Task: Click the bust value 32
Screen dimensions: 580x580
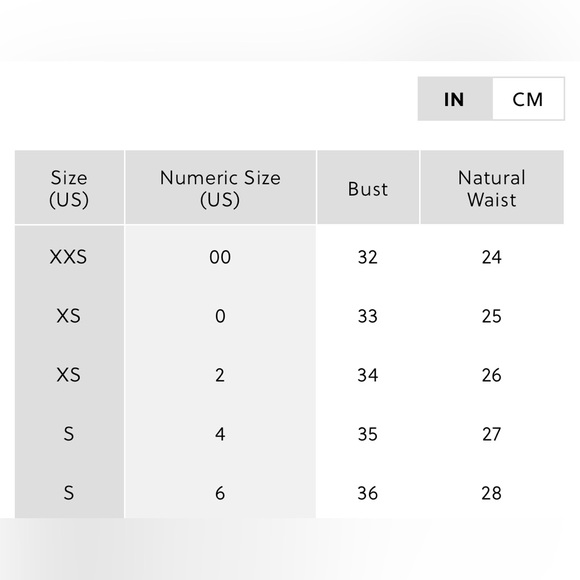Action: pos(368,257)
